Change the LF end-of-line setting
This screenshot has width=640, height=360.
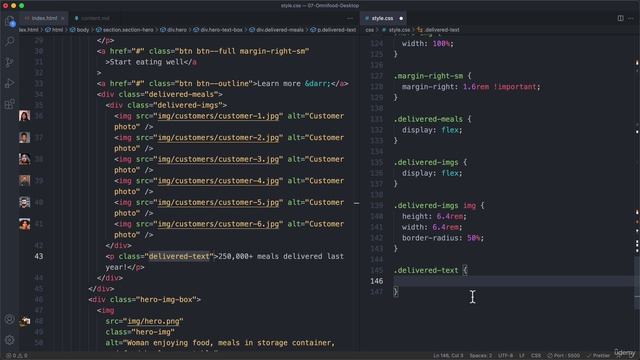pos(522,356)
